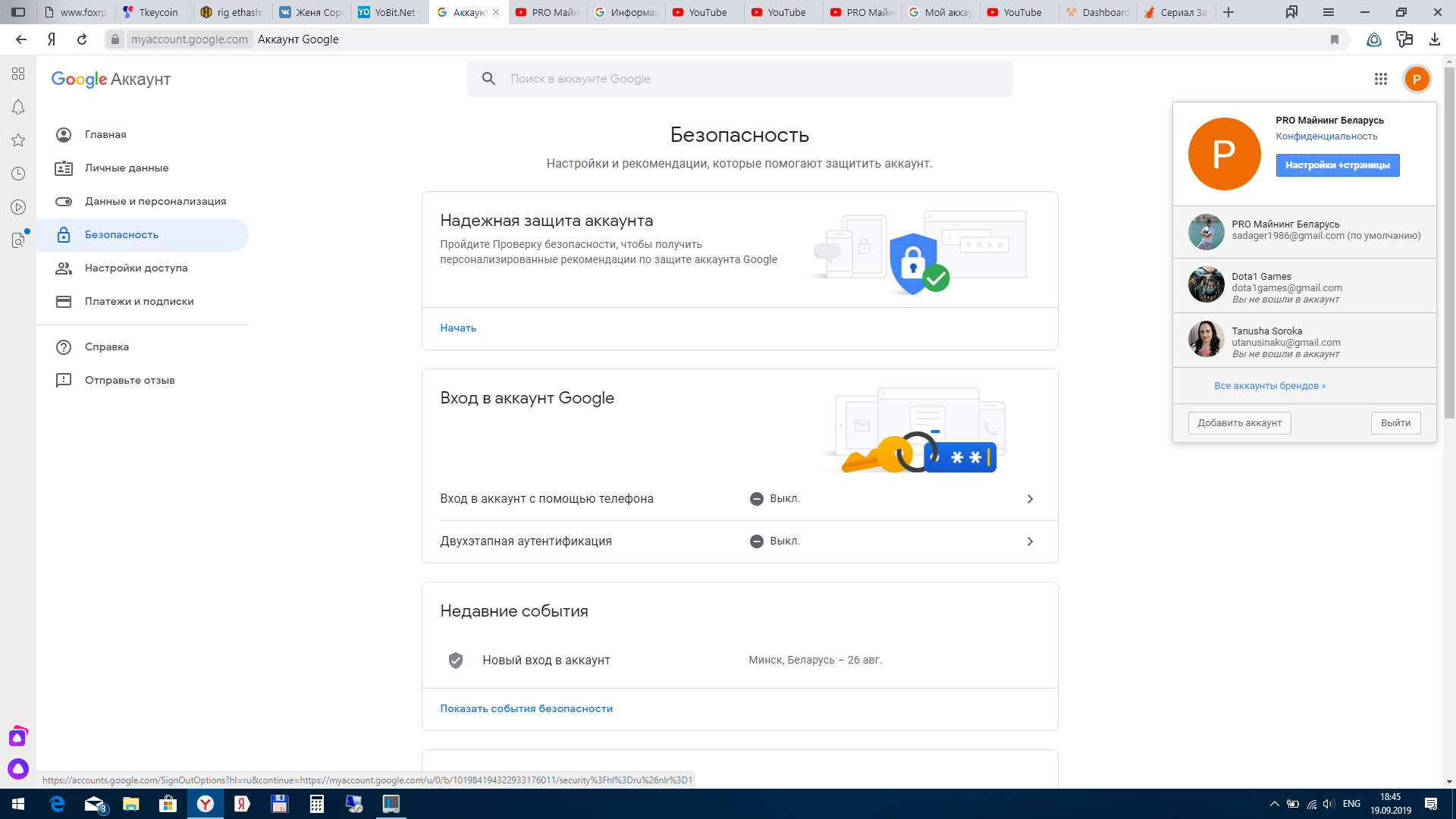Click the bookmark icon in address bar
This screenshot has width=1456, height=819.
(x=1335, y=39)
